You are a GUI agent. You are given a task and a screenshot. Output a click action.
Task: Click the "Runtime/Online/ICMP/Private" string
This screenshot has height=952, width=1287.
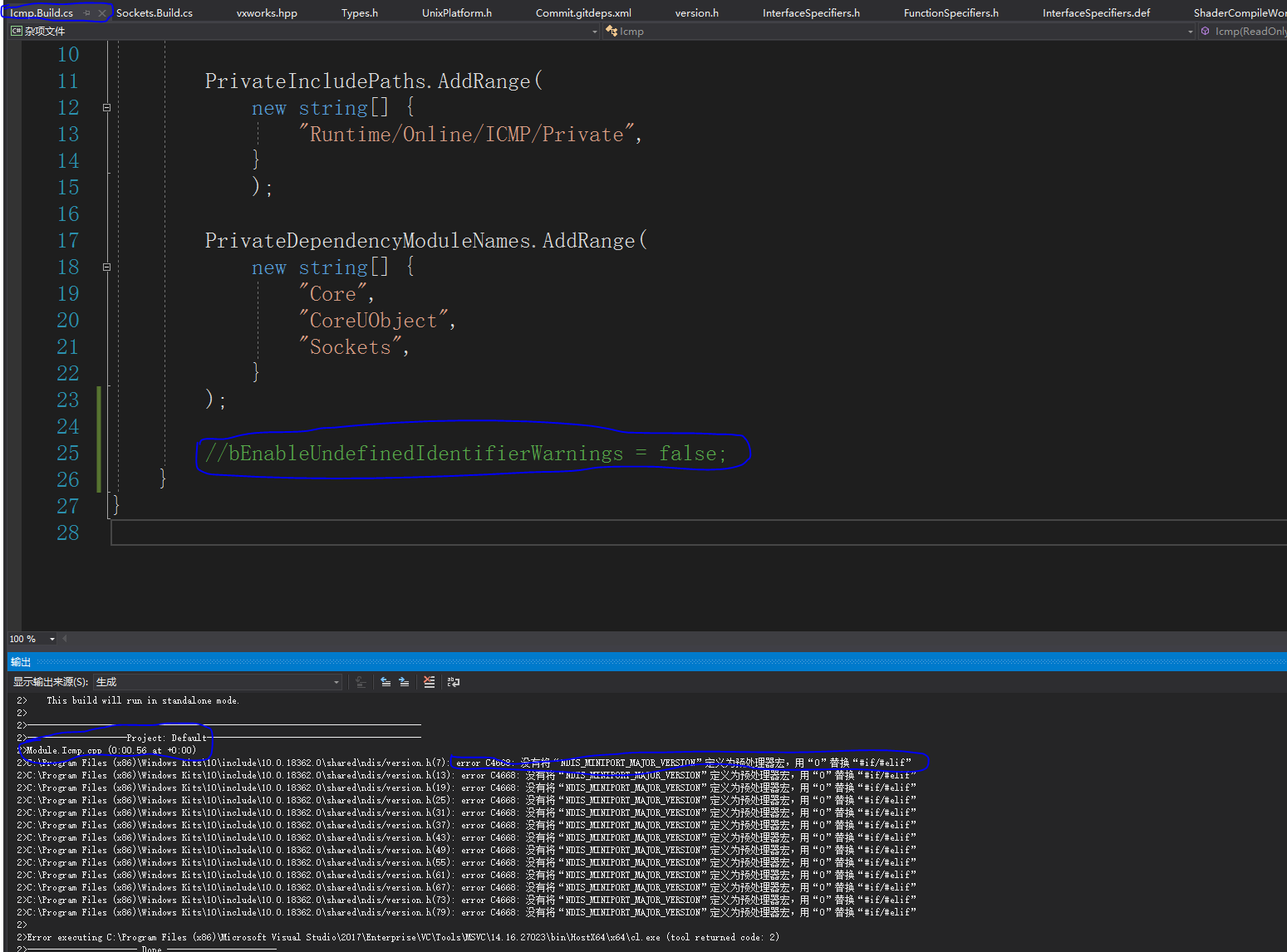[x=468, y=134]
